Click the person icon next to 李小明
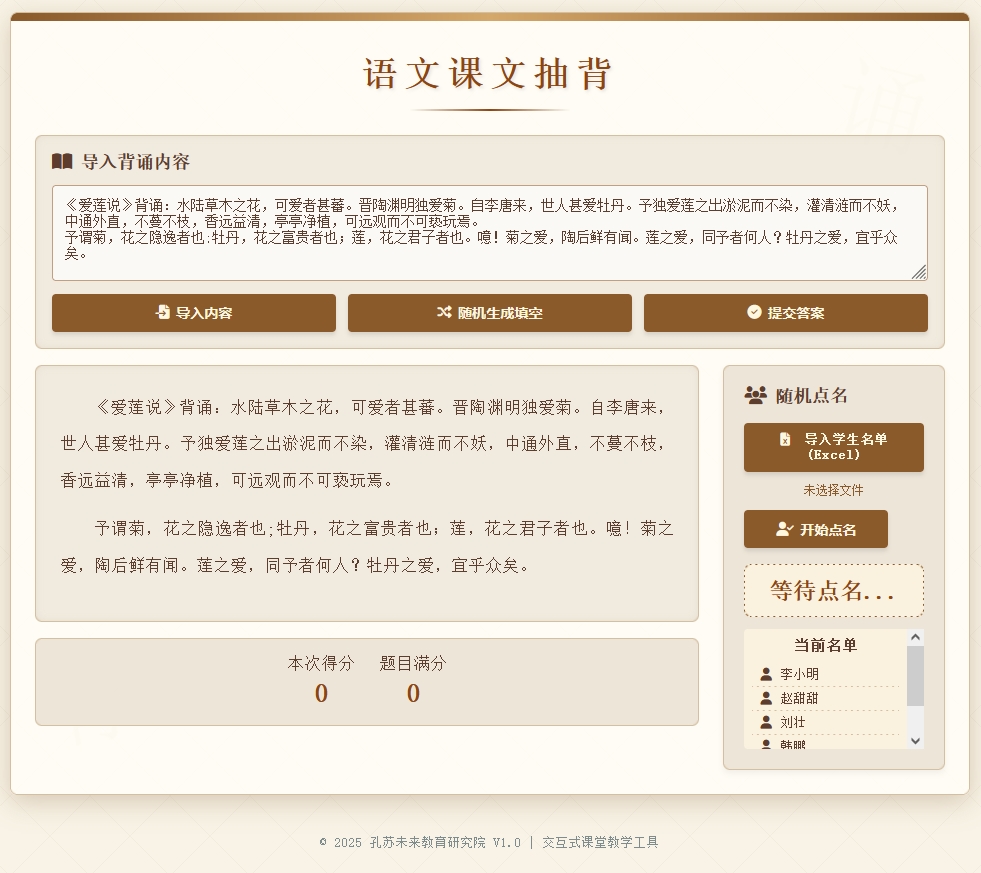This screenshot has width=981, height=873. coord(766,674)
